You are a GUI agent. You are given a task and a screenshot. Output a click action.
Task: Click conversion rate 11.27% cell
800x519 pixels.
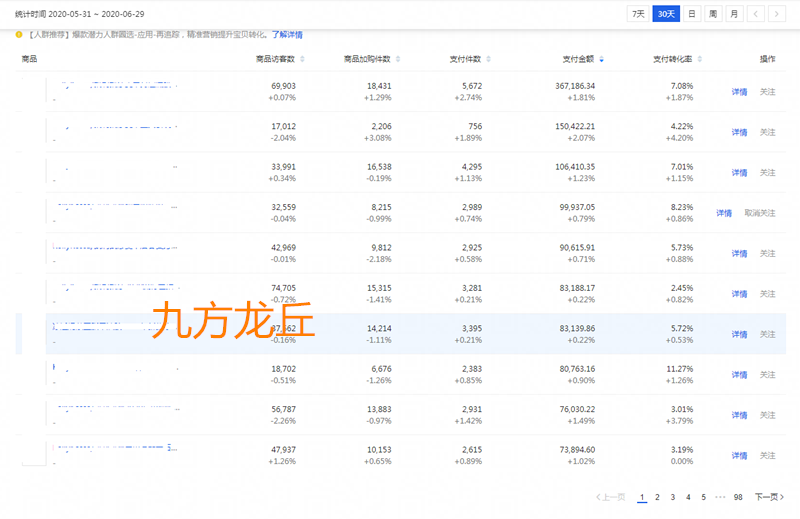coord(680,368)
